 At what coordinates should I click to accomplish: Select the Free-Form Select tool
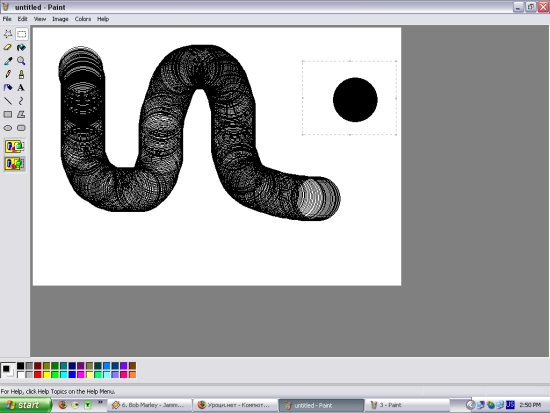[x=8, y=34]
